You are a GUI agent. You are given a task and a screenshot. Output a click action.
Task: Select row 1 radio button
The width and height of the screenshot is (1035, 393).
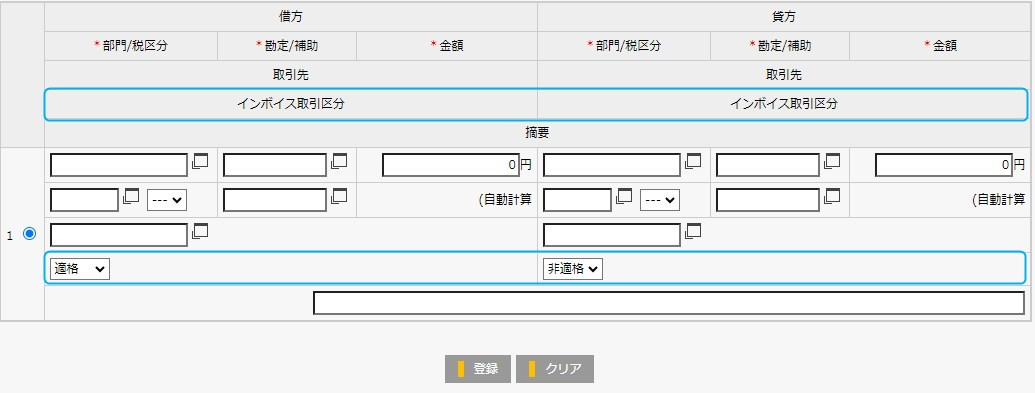[29, 234]
